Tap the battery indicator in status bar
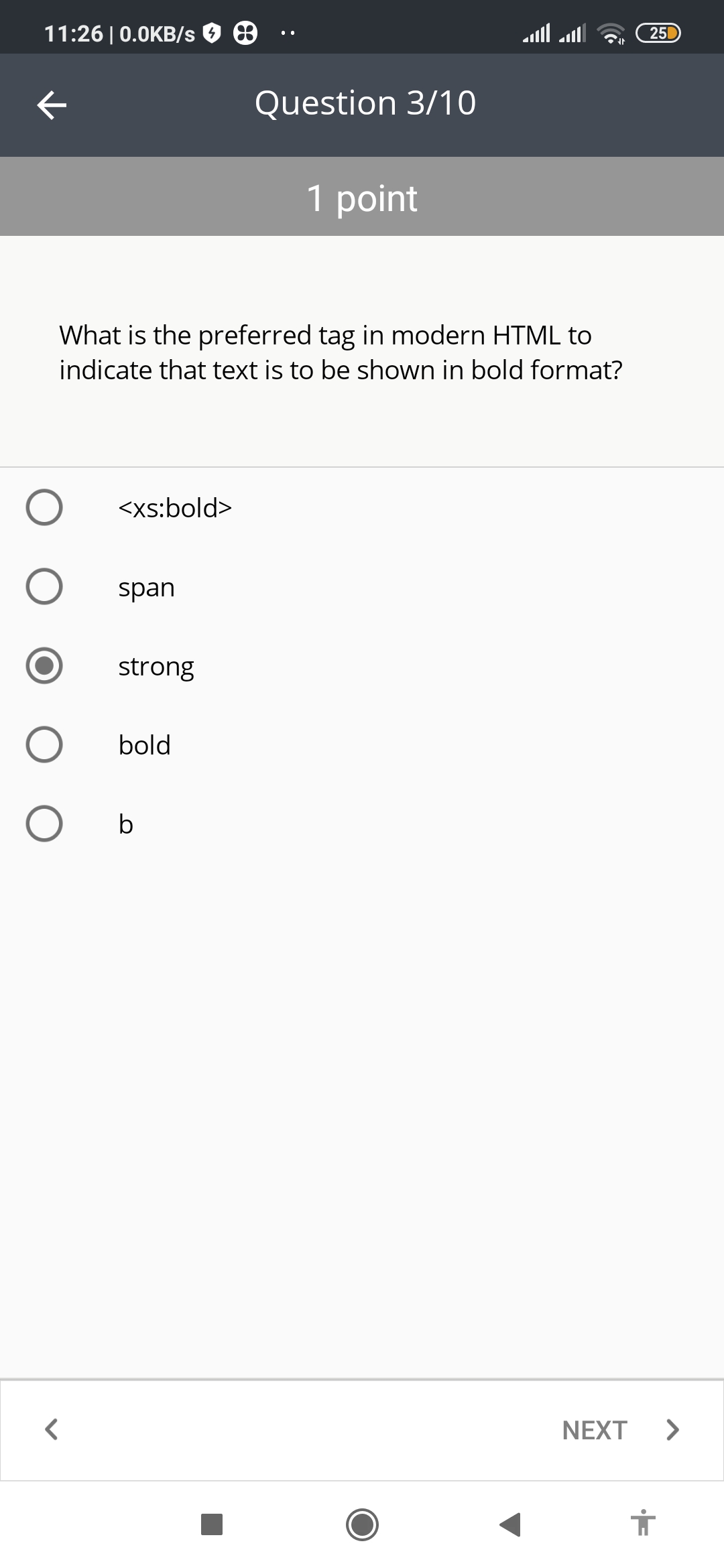This screenshot has width=724, height=1568. point(658,33)
